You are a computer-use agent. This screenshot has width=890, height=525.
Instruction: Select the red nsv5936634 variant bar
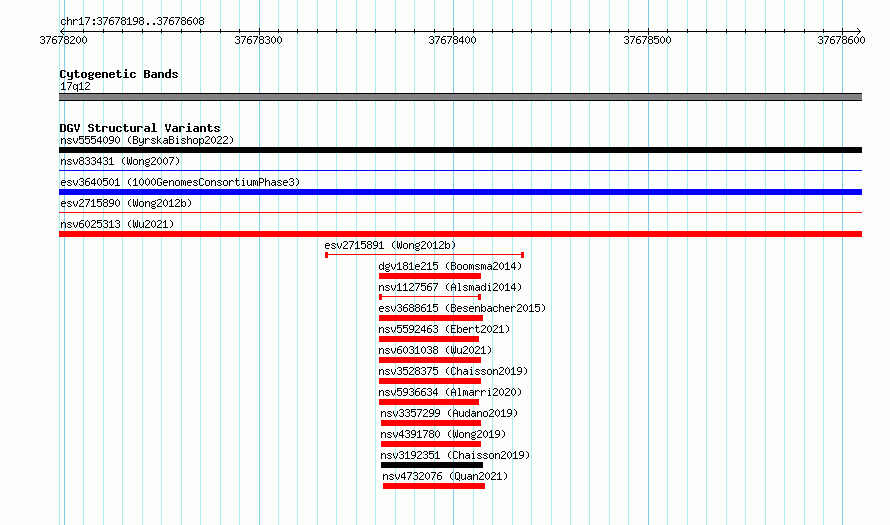(429, 402)
